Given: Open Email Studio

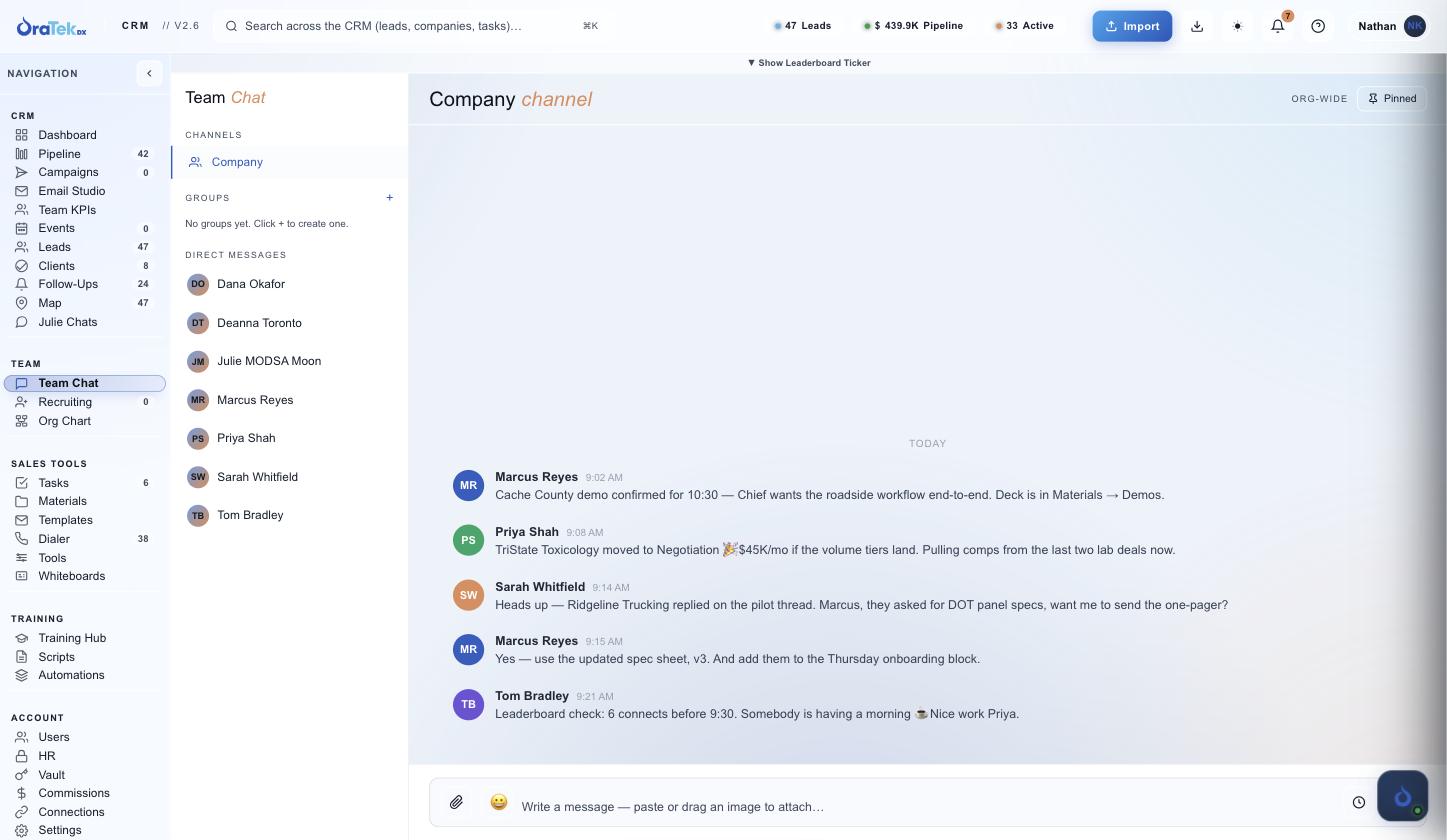Looking at the screenshot, I should 84,191.
